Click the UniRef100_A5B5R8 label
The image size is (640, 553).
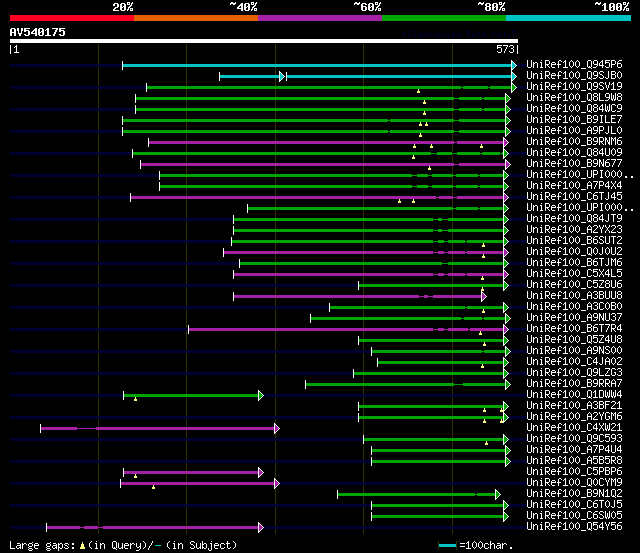click(x=574, y=461)
